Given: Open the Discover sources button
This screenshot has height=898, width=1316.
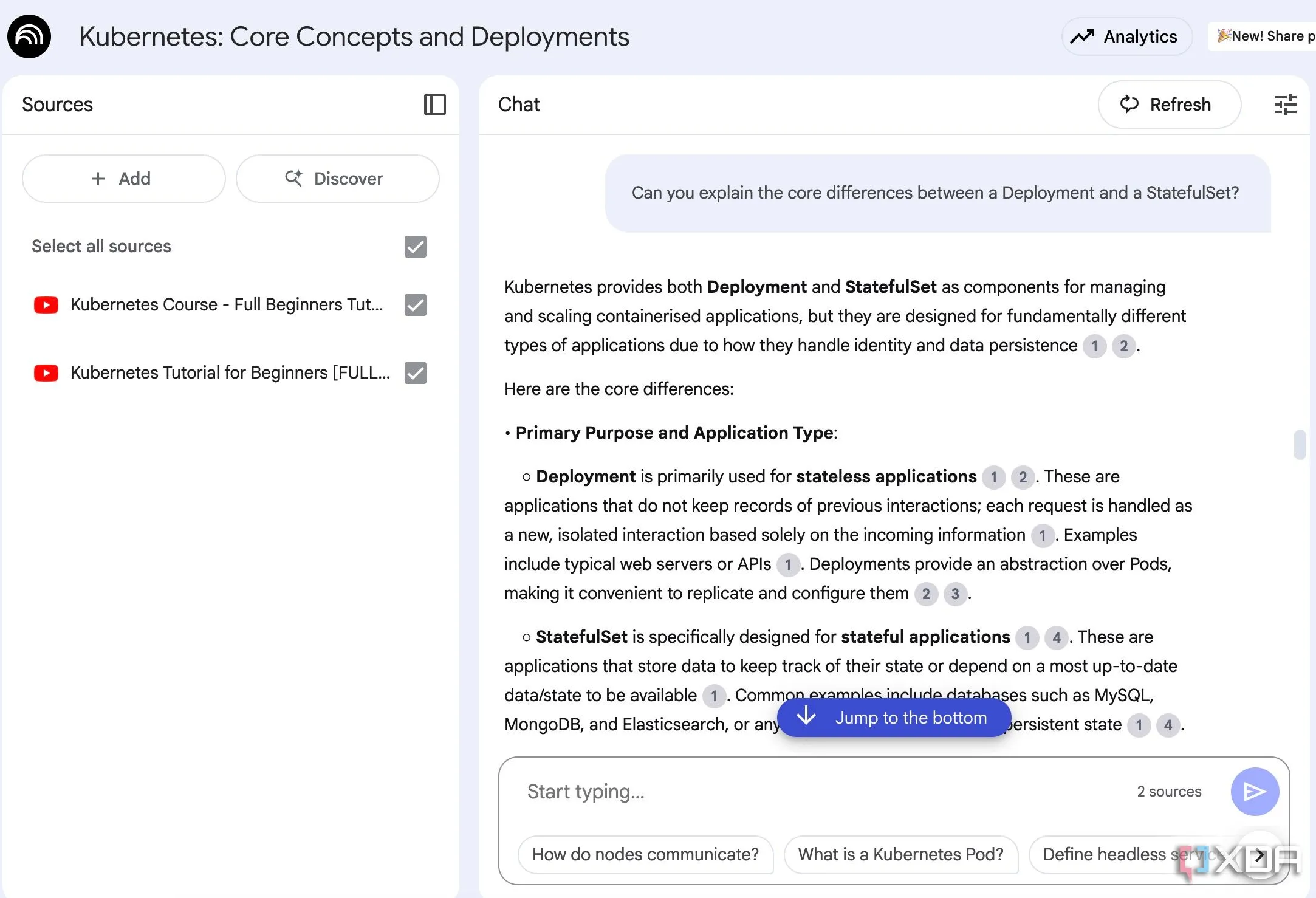Looking at the screenshot, I should (337, 179).
